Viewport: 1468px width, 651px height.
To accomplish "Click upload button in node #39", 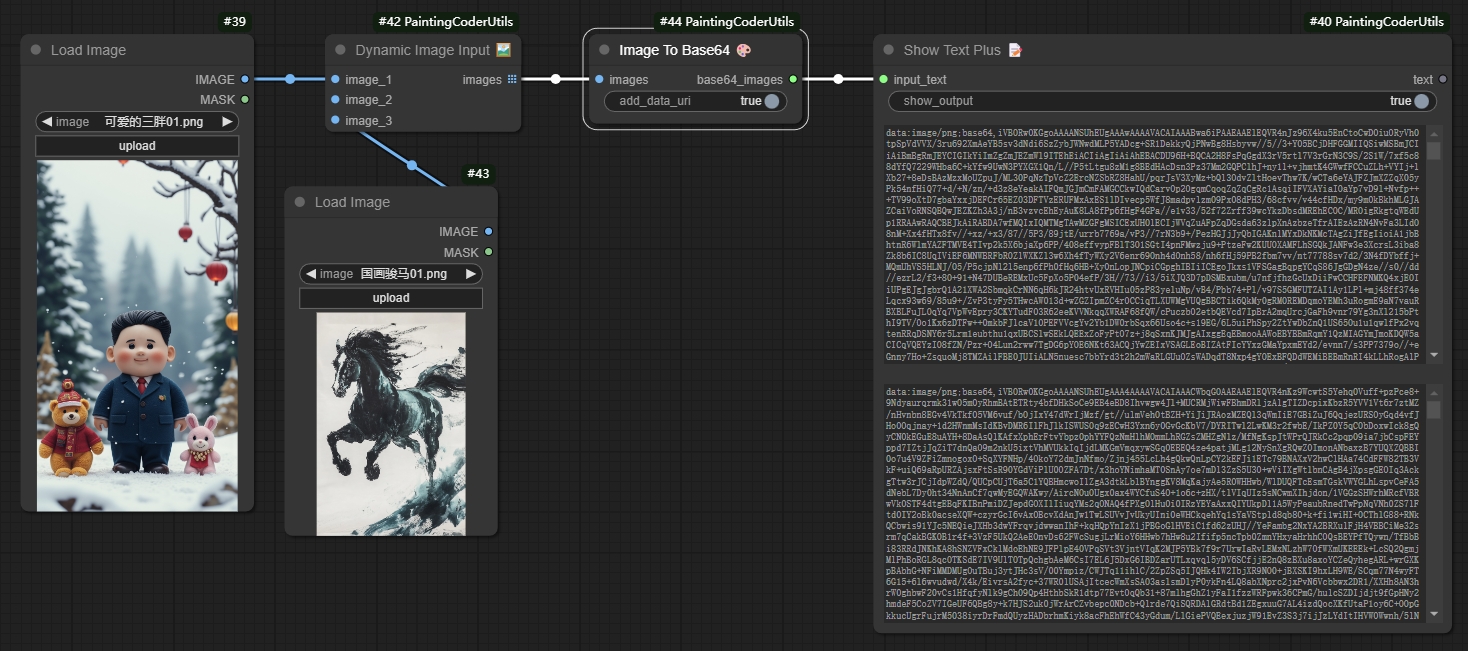I will coord(137,146).
